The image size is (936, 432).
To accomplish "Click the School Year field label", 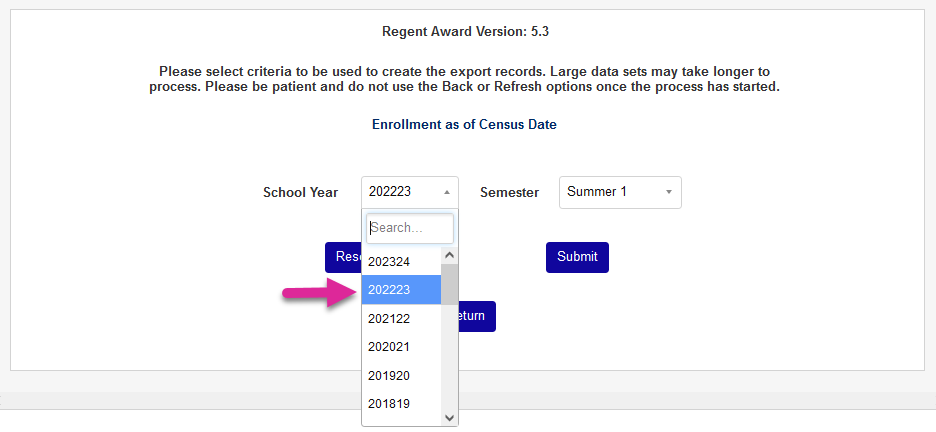I will pos(300,192).
